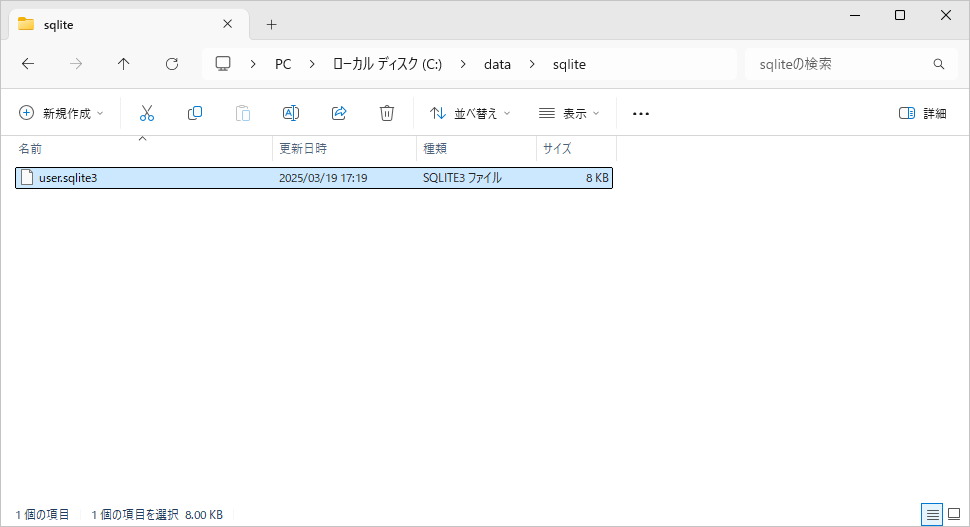Image resolution: width=970 pixels, height=527 pixels.
Task: Open the 表示 view dropdown
Action: (568, 113)
